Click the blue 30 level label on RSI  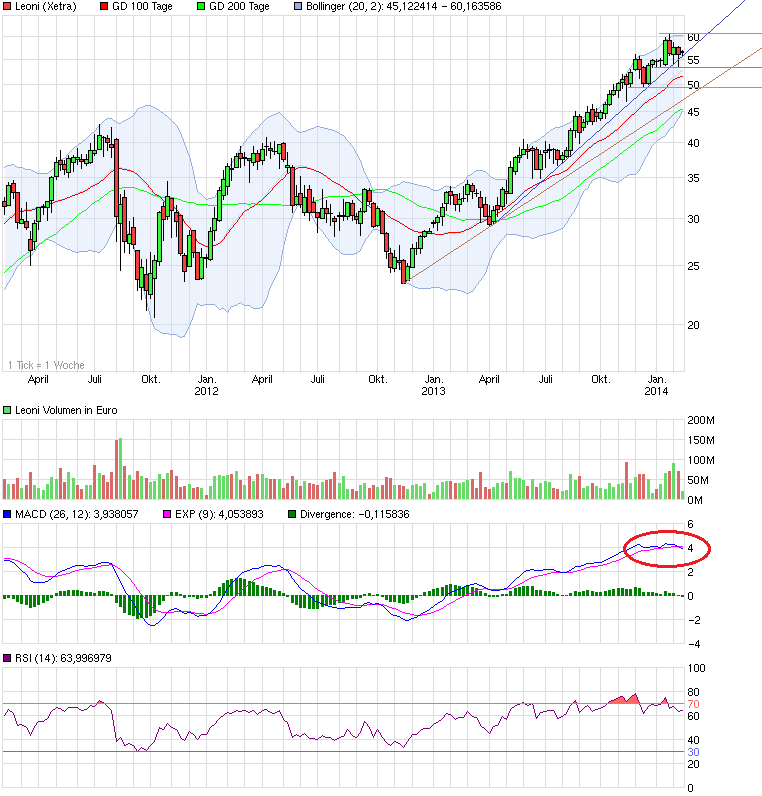coord(692,752)
